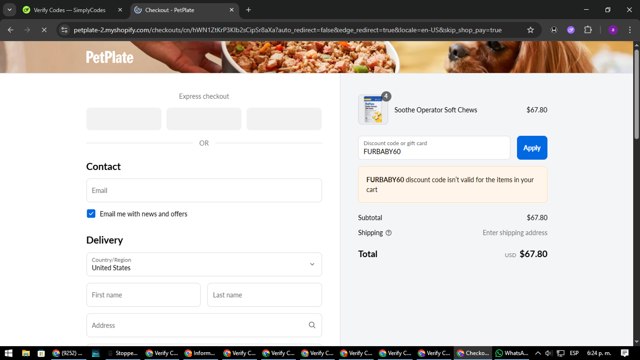The width and height of the screenshot is (640, 360).
Task: Click the Soothe Operator Soft Chews product thumbnail
Action: pyautogui.click(x=373, y=109)
